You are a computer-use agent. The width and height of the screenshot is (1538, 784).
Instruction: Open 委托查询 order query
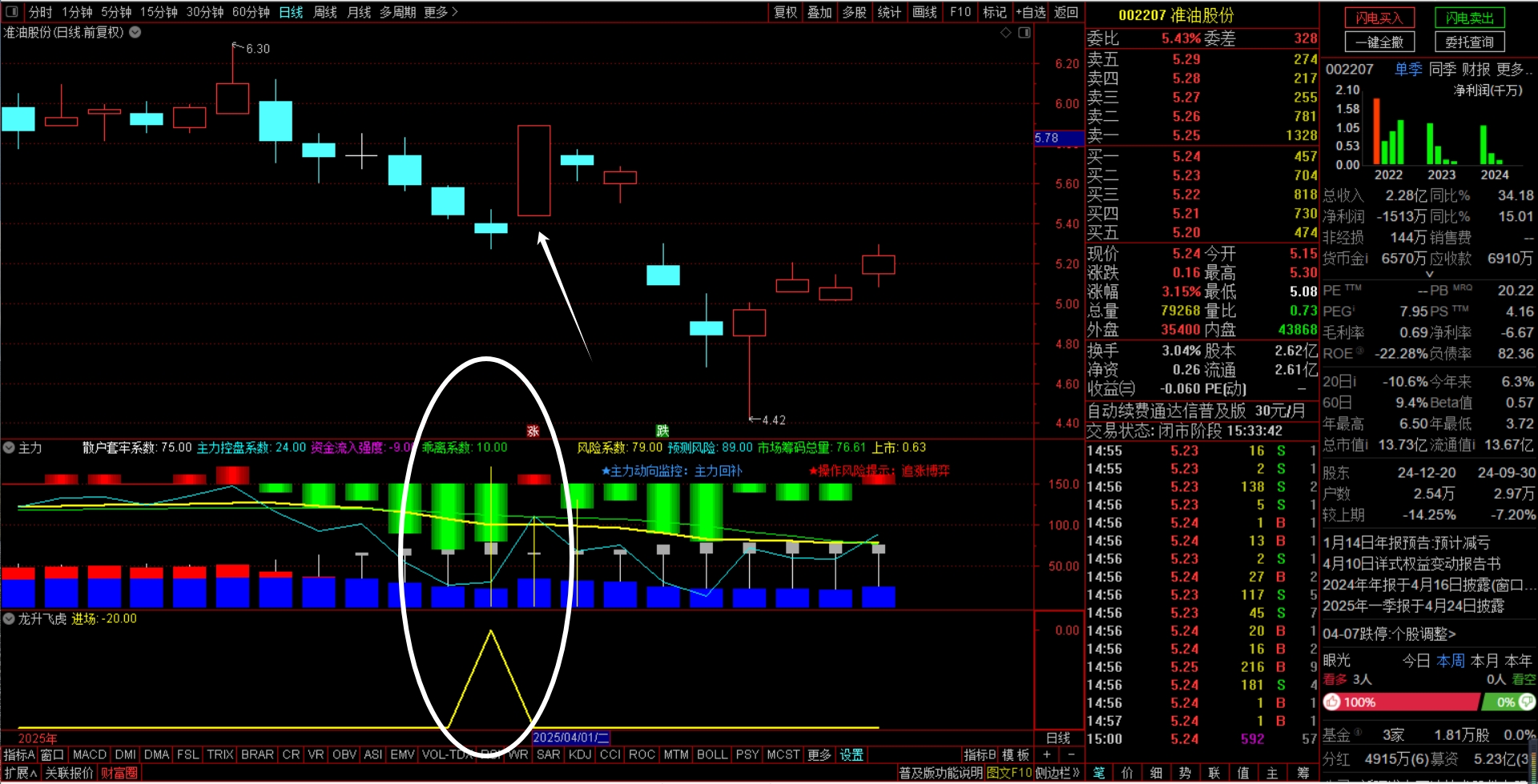tap(1470, 42)
